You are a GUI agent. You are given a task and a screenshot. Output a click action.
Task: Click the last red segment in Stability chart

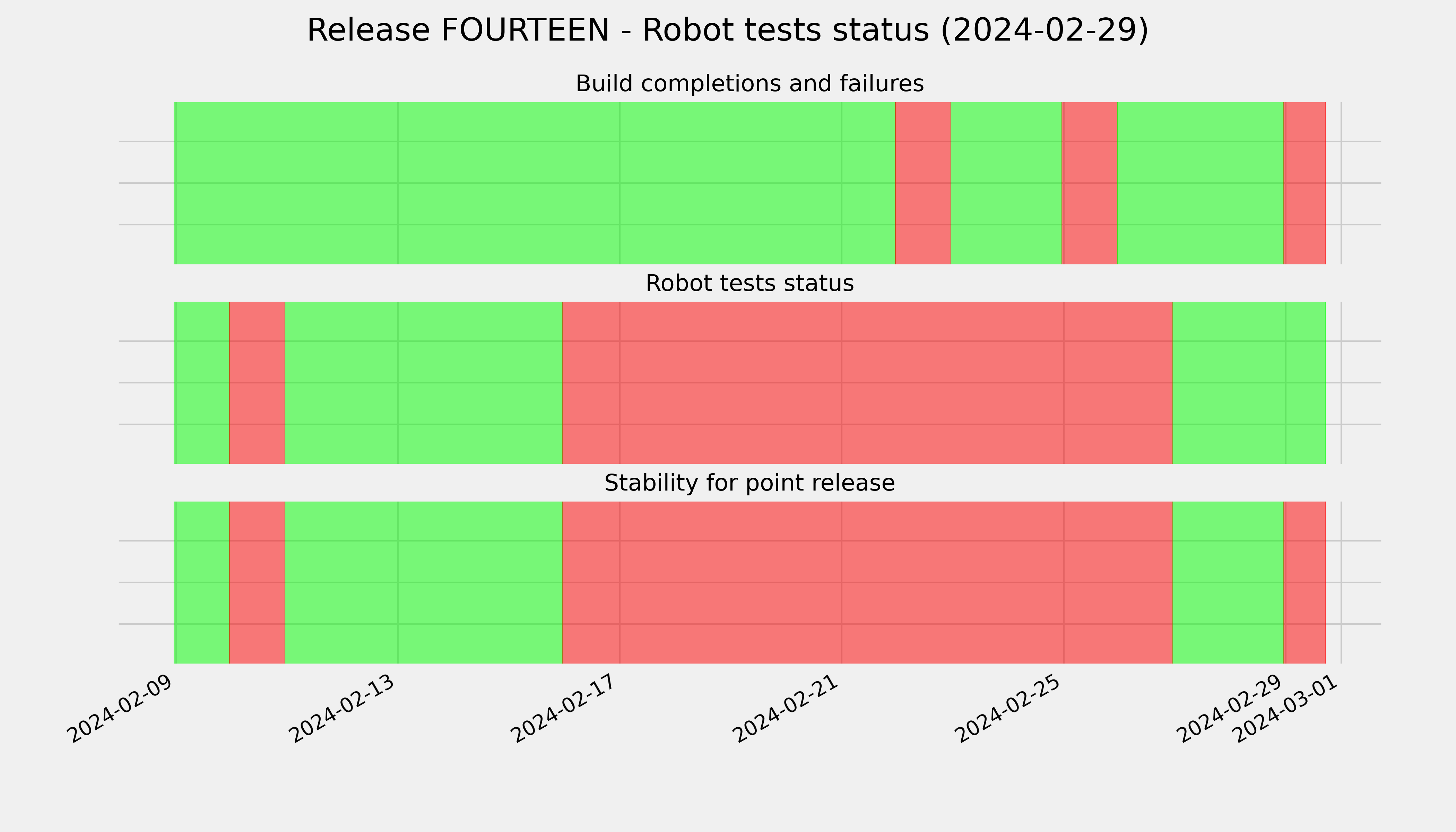[x=1305, y=582]
